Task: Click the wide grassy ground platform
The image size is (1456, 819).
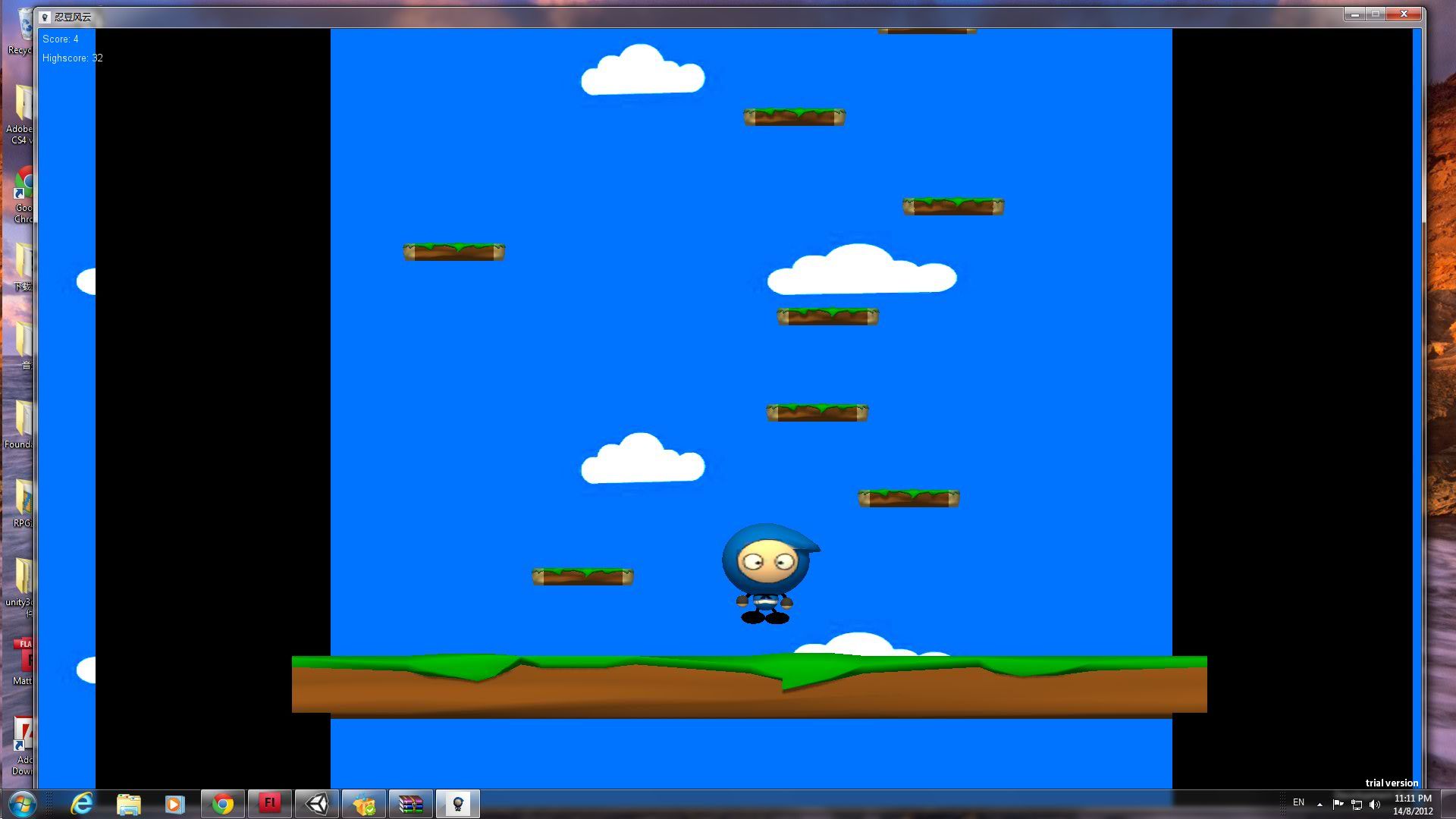Action: [x=749, y=685]
